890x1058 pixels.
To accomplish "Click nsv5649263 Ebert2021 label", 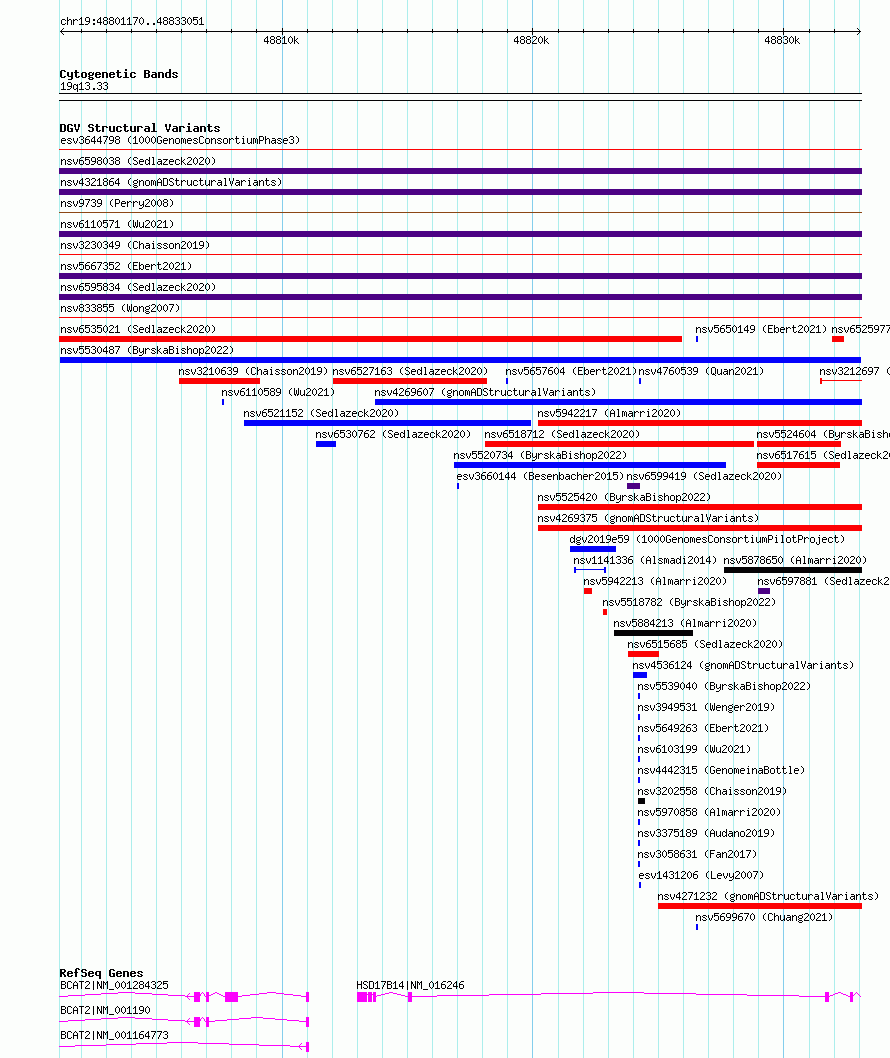I will point(703,727).
